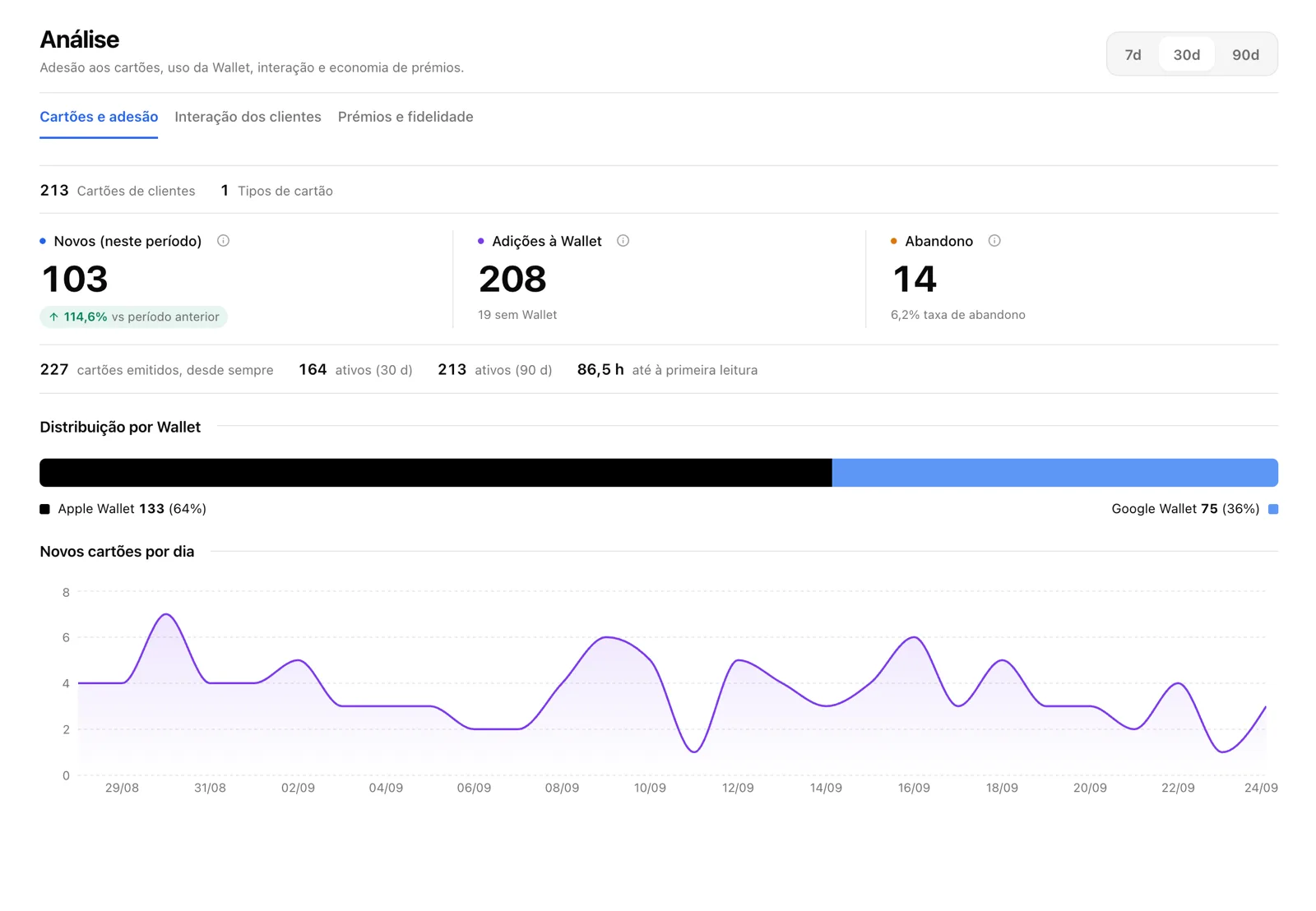Switch to the 90d time range
The width and height of the screenshot is (1316, 911).
click(1245, 54)
